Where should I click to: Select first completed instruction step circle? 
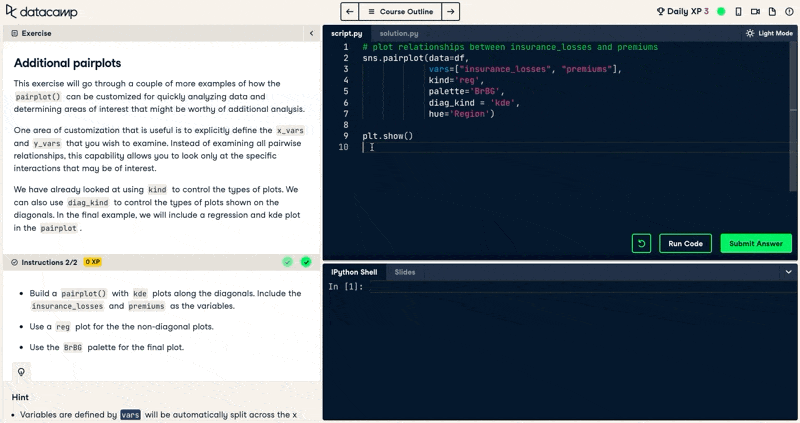[288, 262]
